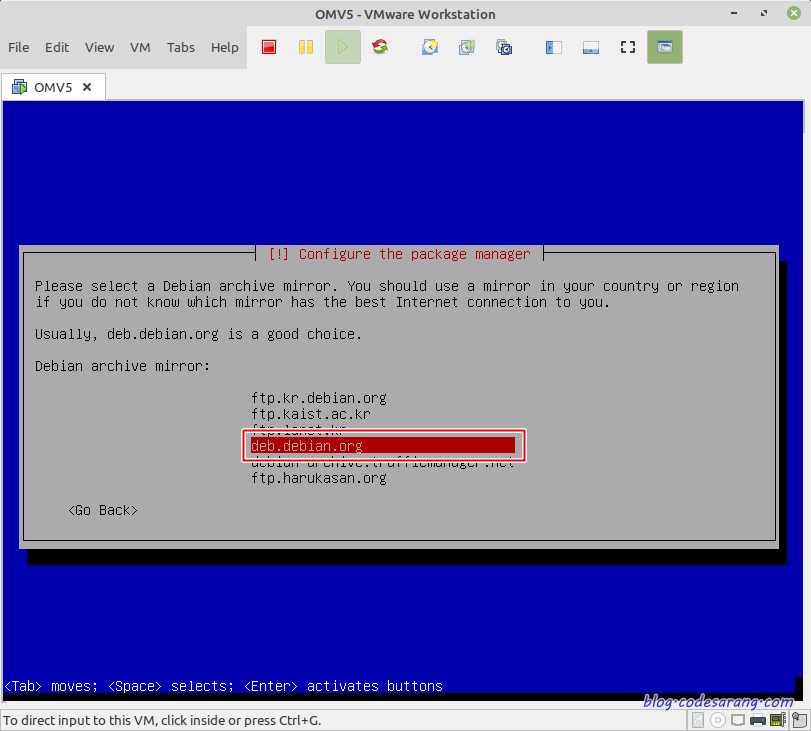
Task: Select ftp.kaist.ac.kr mirror
Action: 311,414
